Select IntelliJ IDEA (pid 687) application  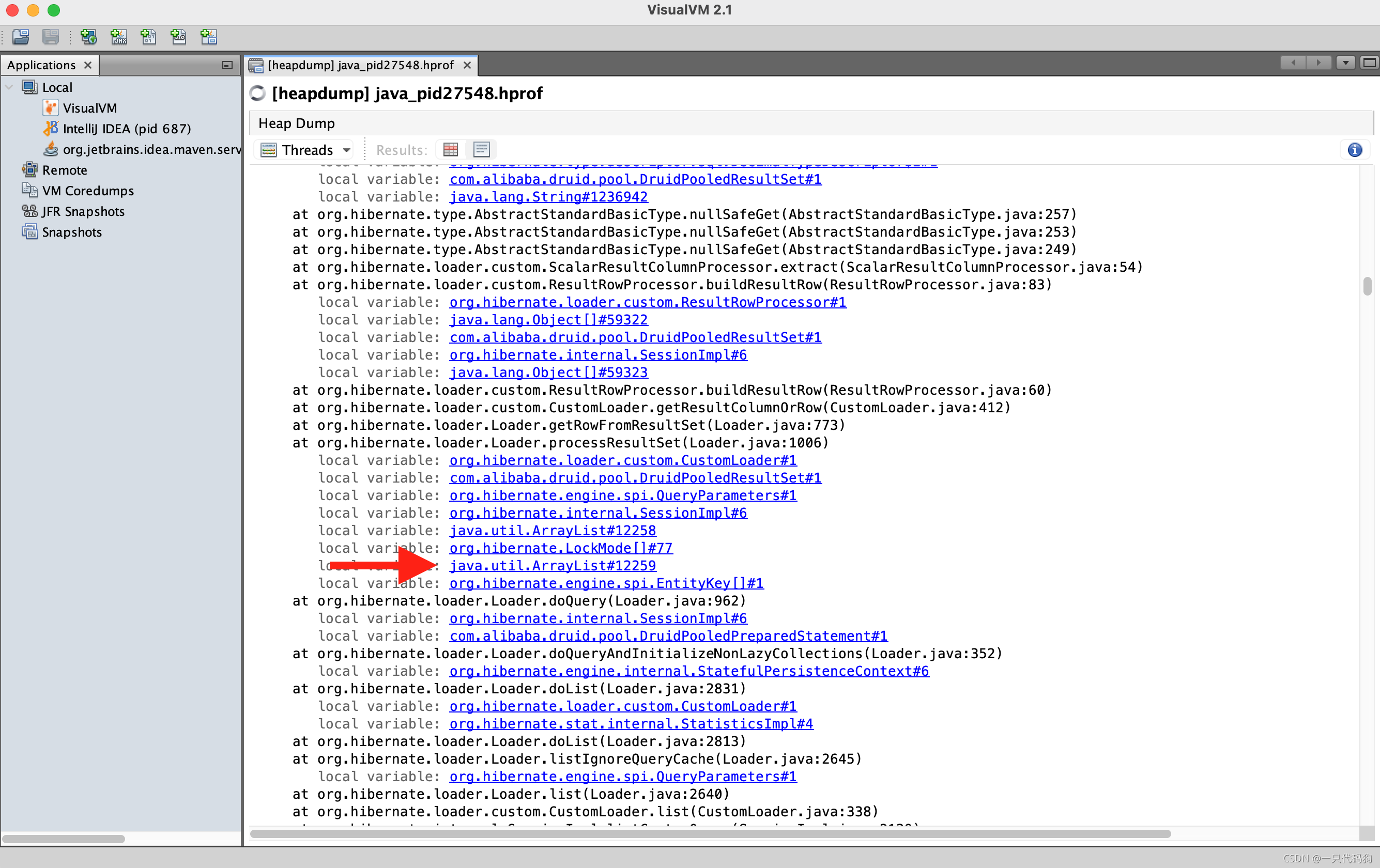127,129
